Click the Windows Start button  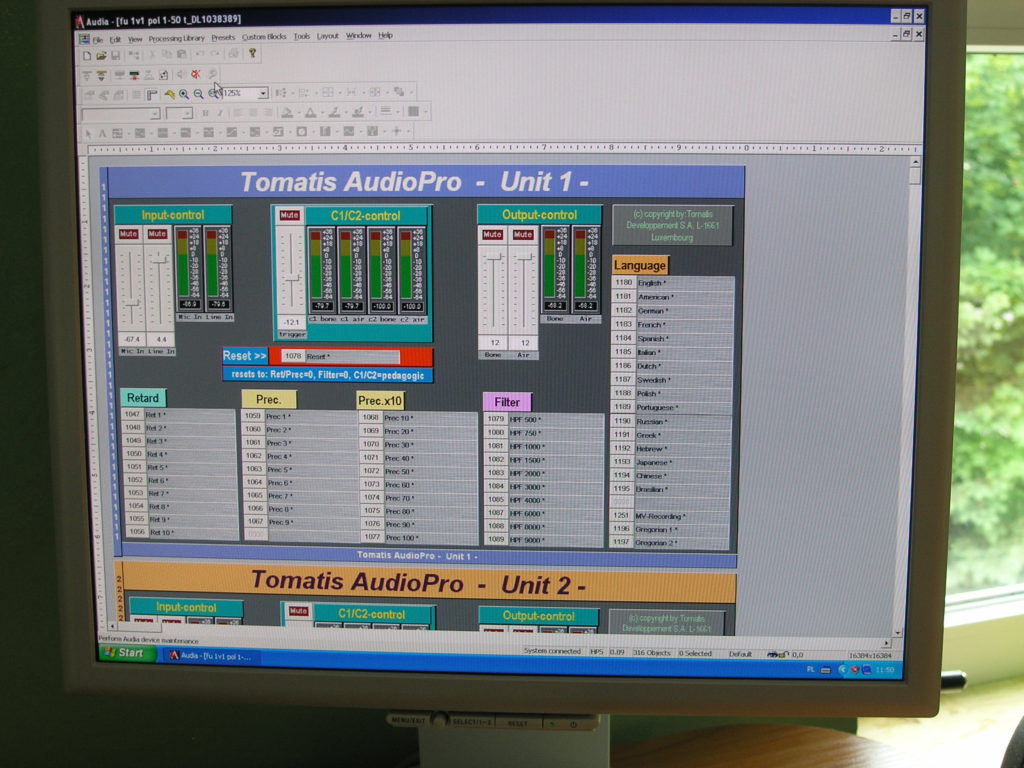(x=126, y=652)
